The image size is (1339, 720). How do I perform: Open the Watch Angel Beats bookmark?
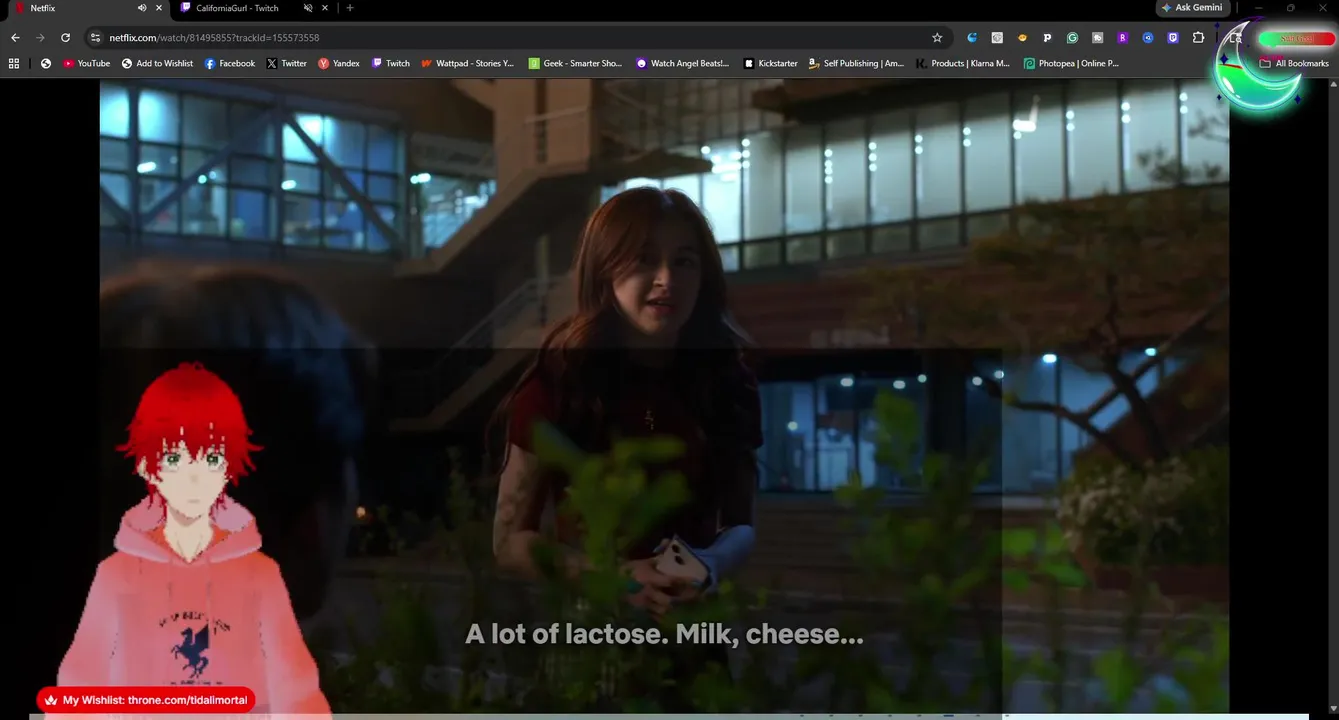point(683,63)
